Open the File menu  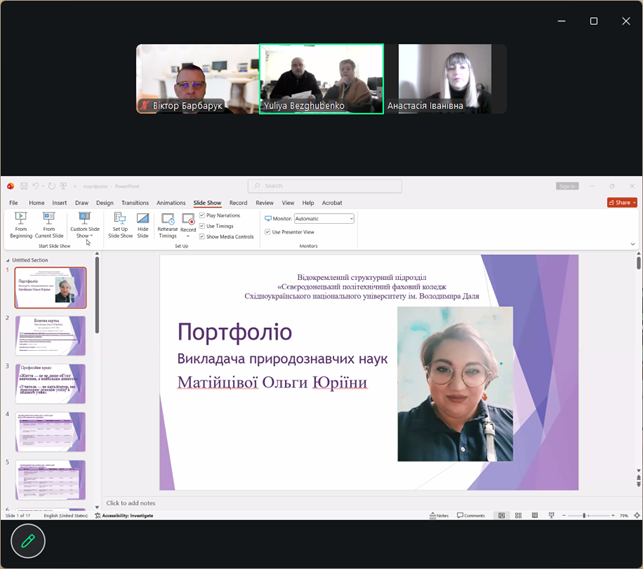pyautogui.click(x=14, y=203)
